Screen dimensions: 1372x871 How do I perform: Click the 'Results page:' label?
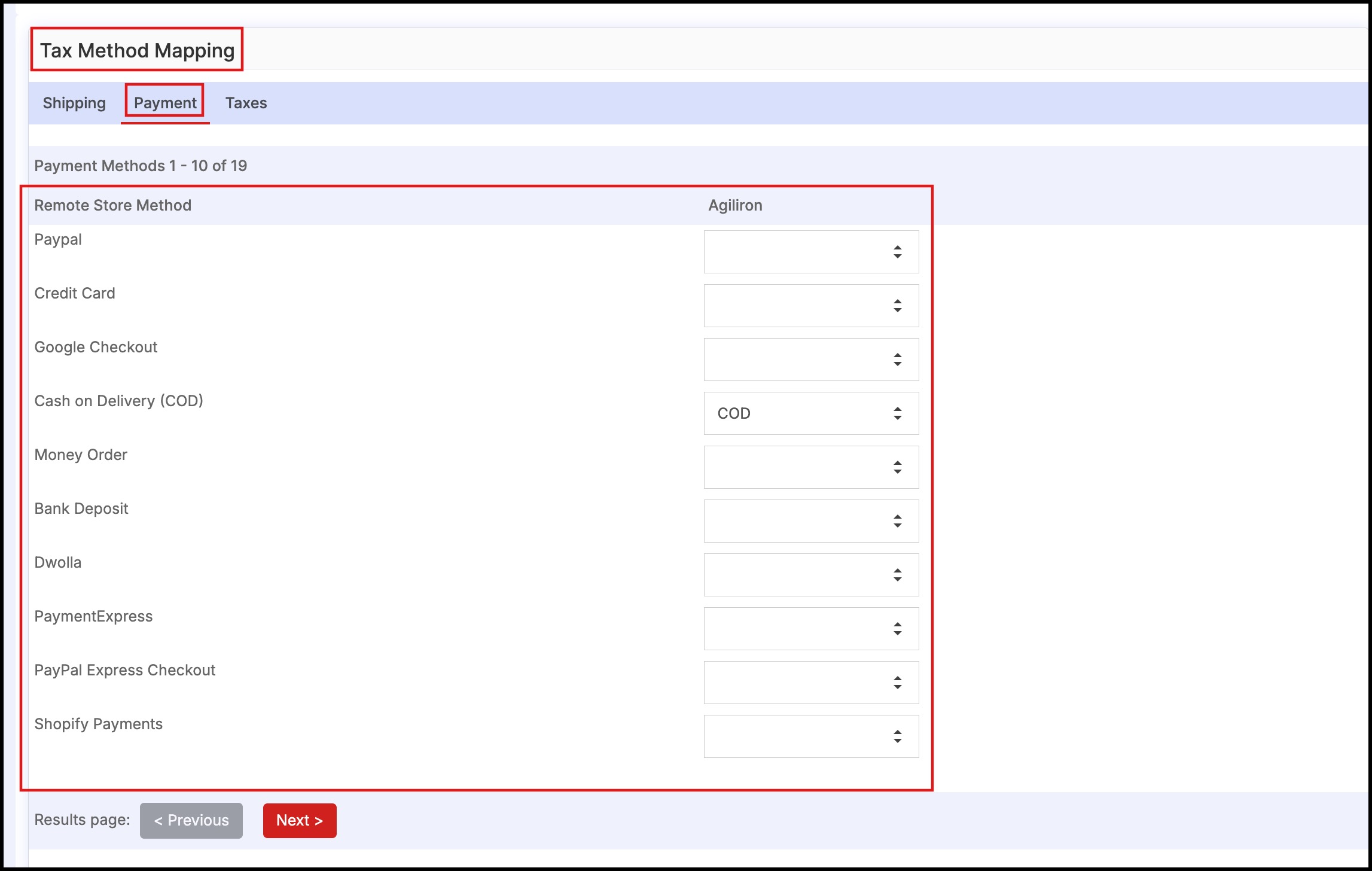point(82,820)
